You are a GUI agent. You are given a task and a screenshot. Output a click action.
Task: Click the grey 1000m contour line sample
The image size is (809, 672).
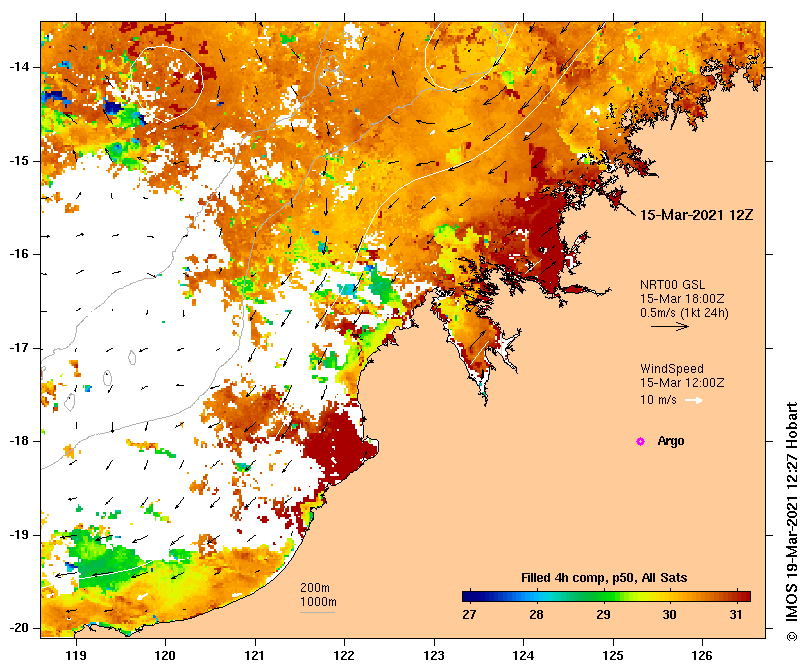click(317, 613)
